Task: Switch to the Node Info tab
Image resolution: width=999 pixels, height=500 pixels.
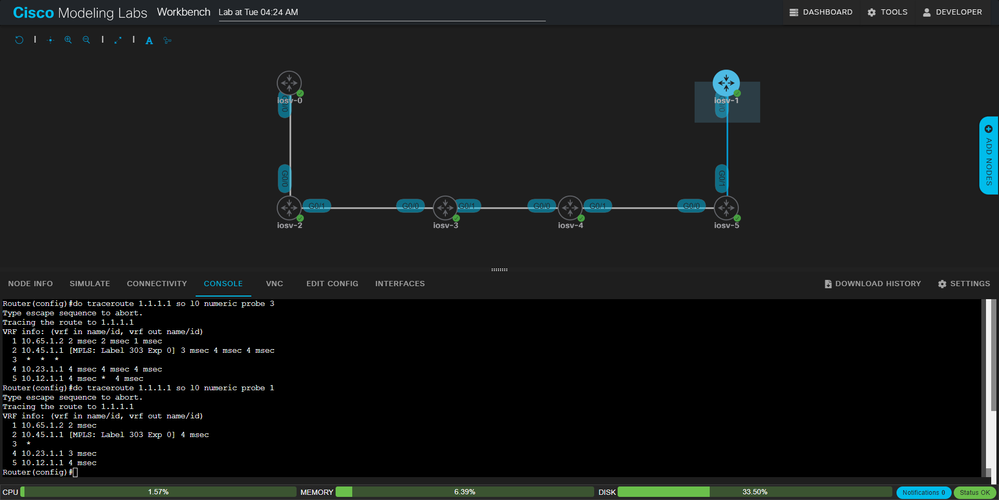Action: pyautogui.click(x=31, y=284)
